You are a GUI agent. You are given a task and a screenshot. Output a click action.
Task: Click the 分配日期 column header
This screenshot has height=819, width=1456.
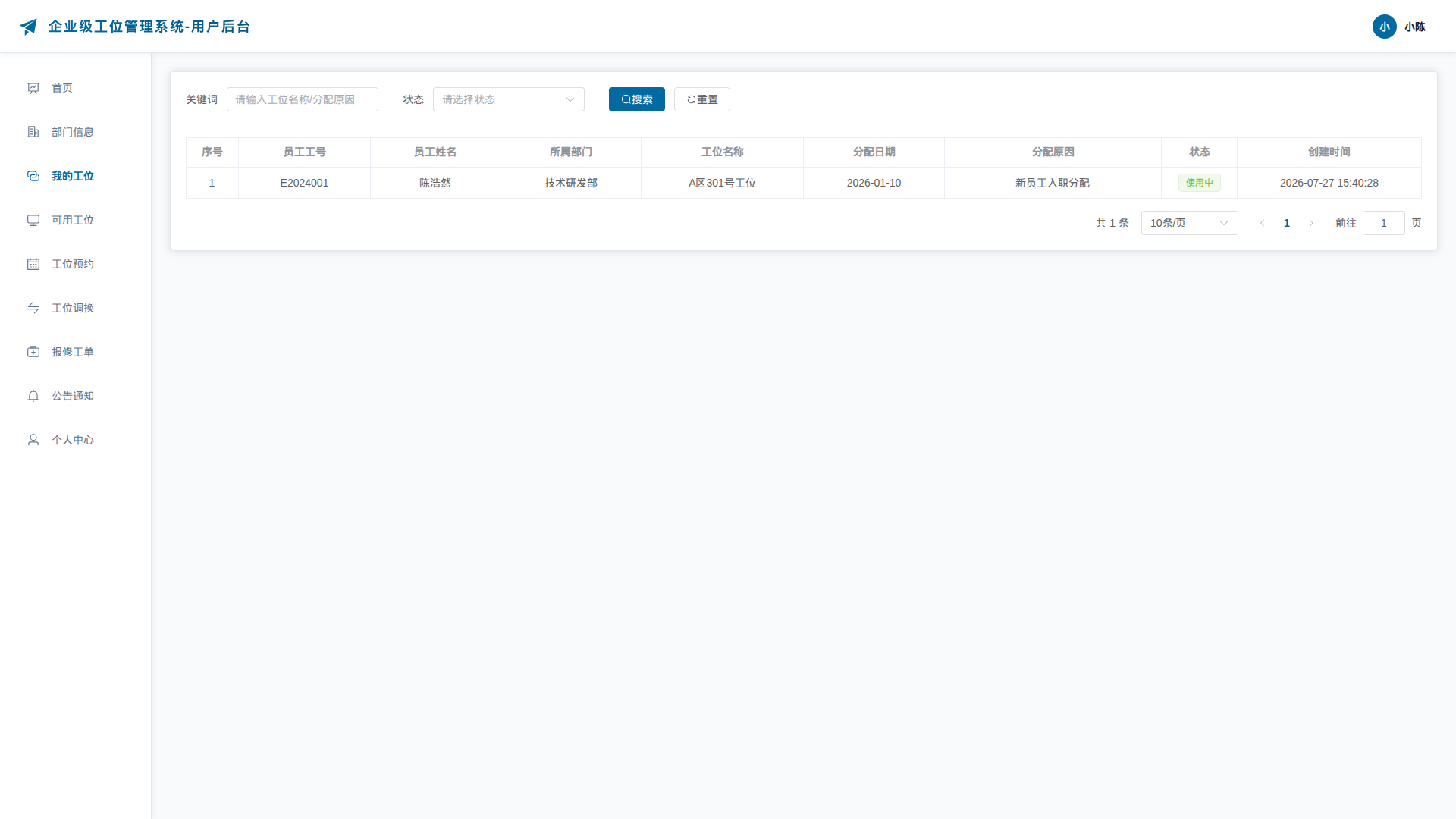click(874, 152)
